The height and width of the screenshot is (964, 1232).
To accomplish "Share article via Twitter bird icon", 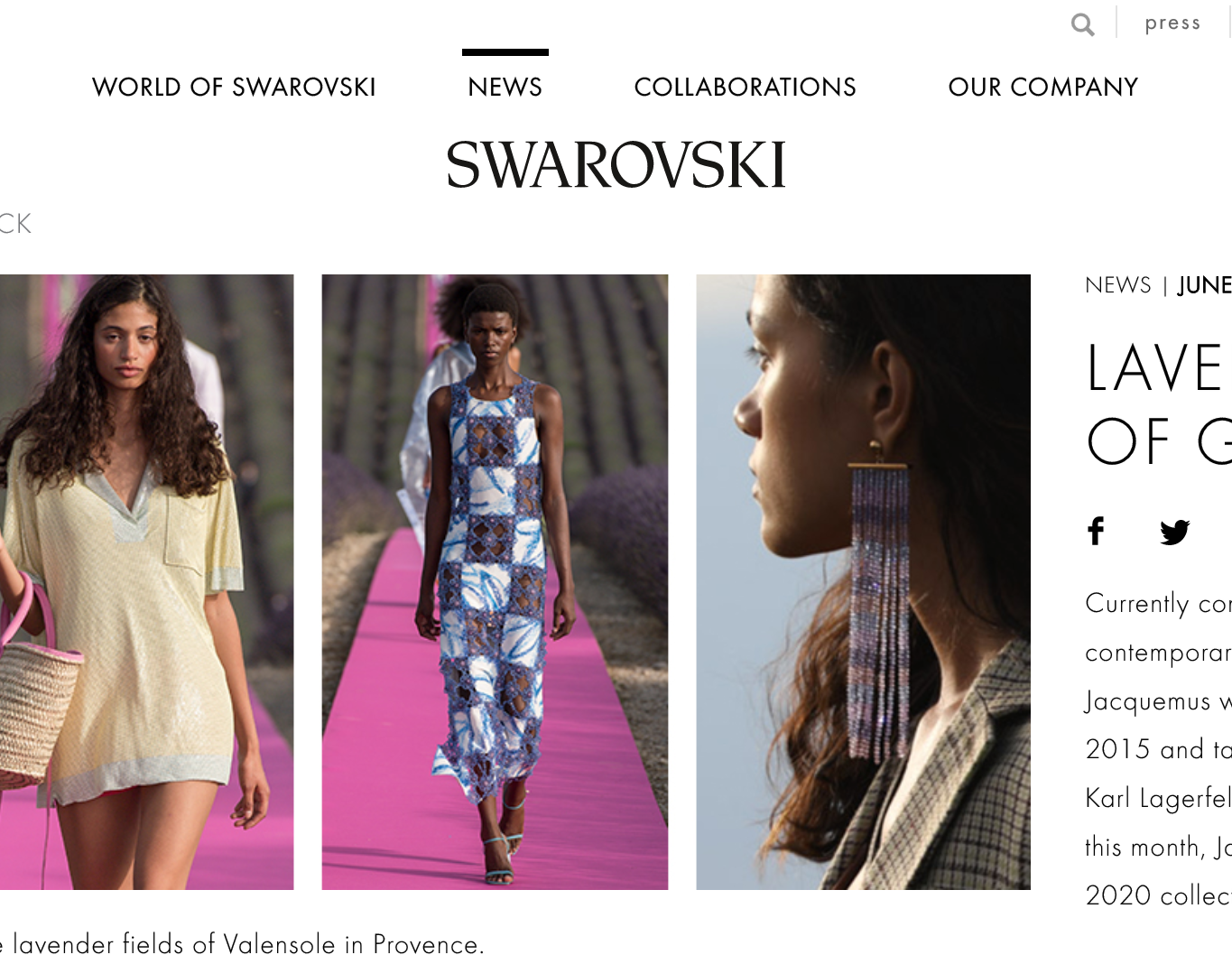I will [x=1174, y=532].
